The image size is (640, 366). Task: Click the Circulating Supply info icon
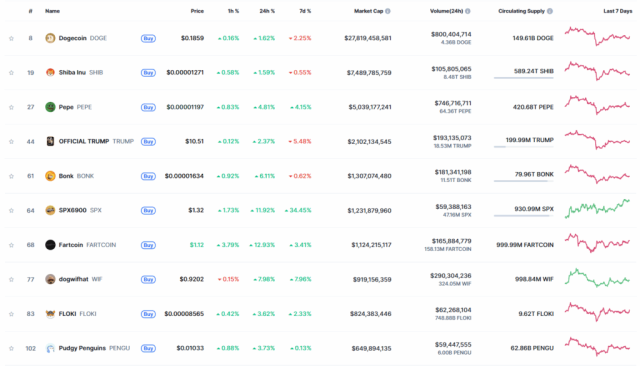[550, 11]
